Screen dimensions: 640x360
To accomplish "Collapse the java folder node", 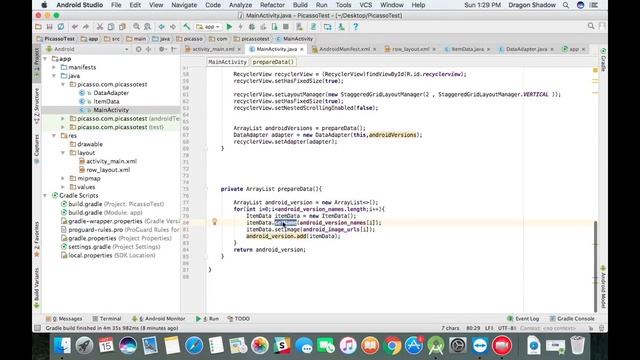I will 54,76.
